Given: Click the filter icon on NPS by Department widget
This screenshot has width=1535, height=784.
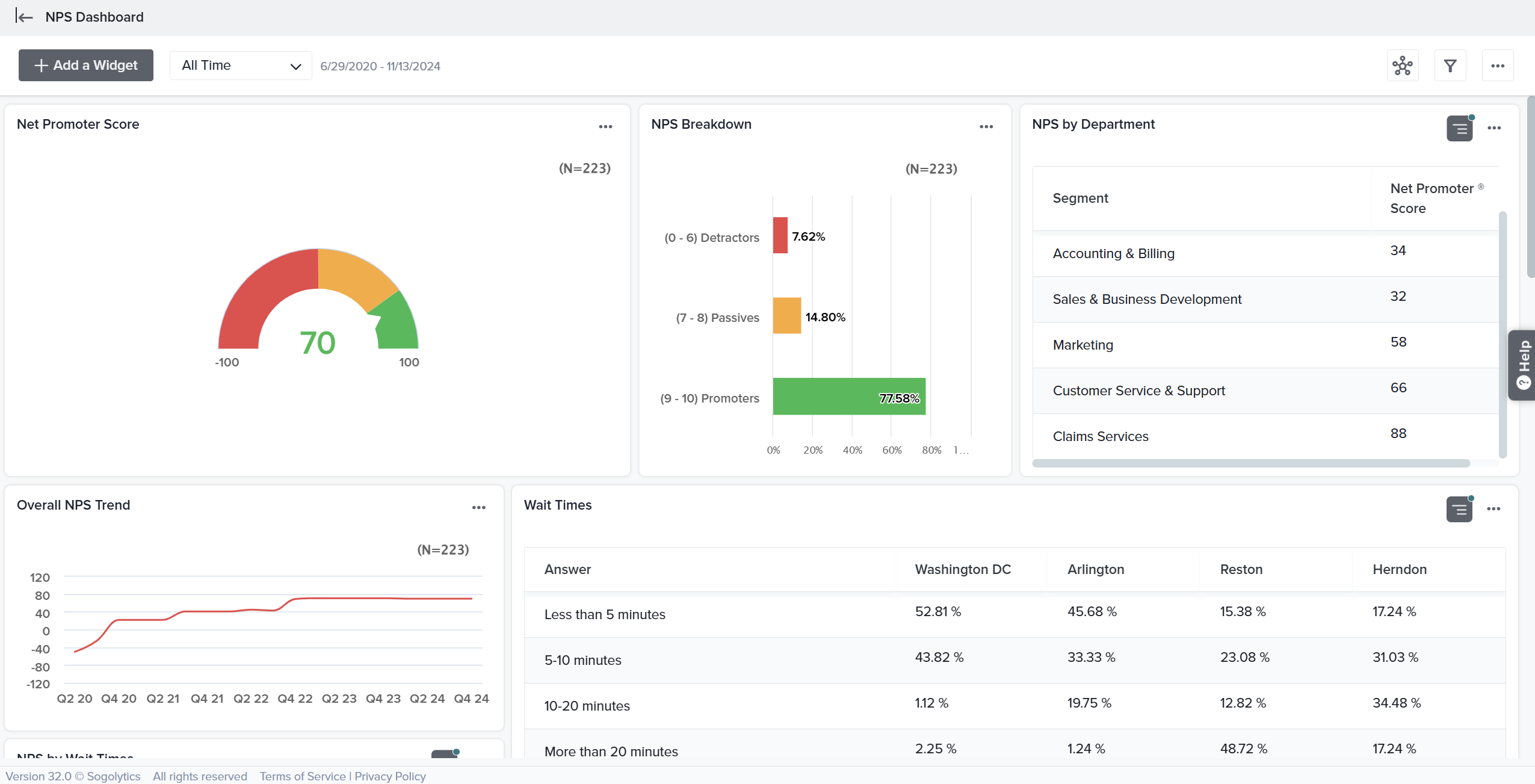Looking at the screenshot, I should coord(1459,128).
